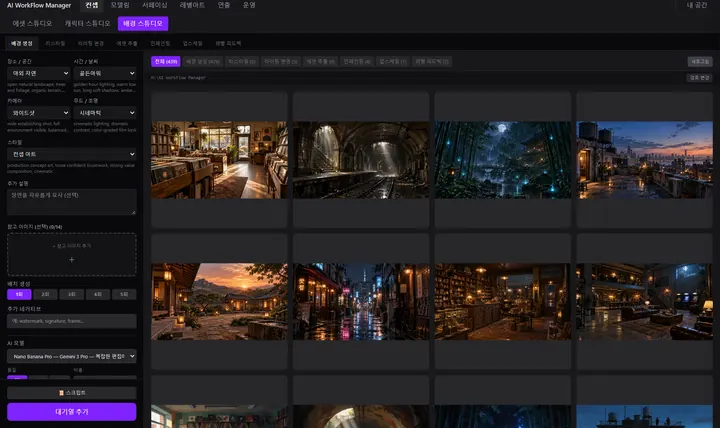
Task: Open the moonlit bamboo forest thumbnail
Action: coord(503,160)
